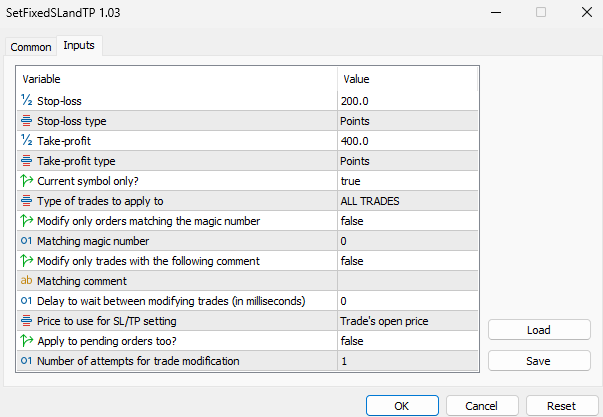
Task: Click the Load button
Action: (537, 330)
